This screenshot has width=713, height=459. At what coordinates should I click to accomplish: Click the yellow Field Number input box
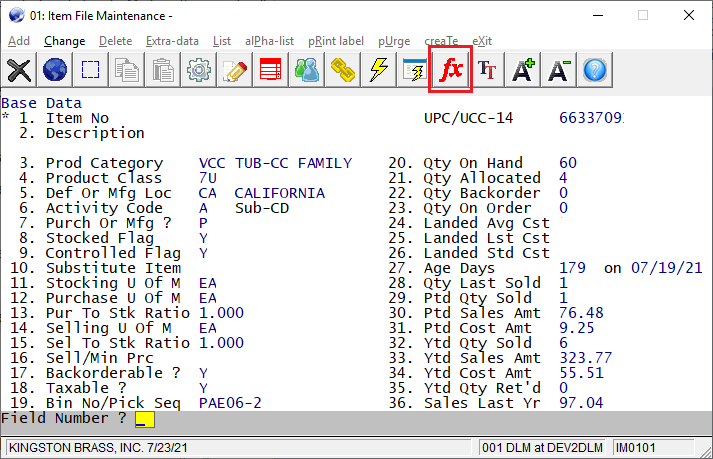pos(145,419)
